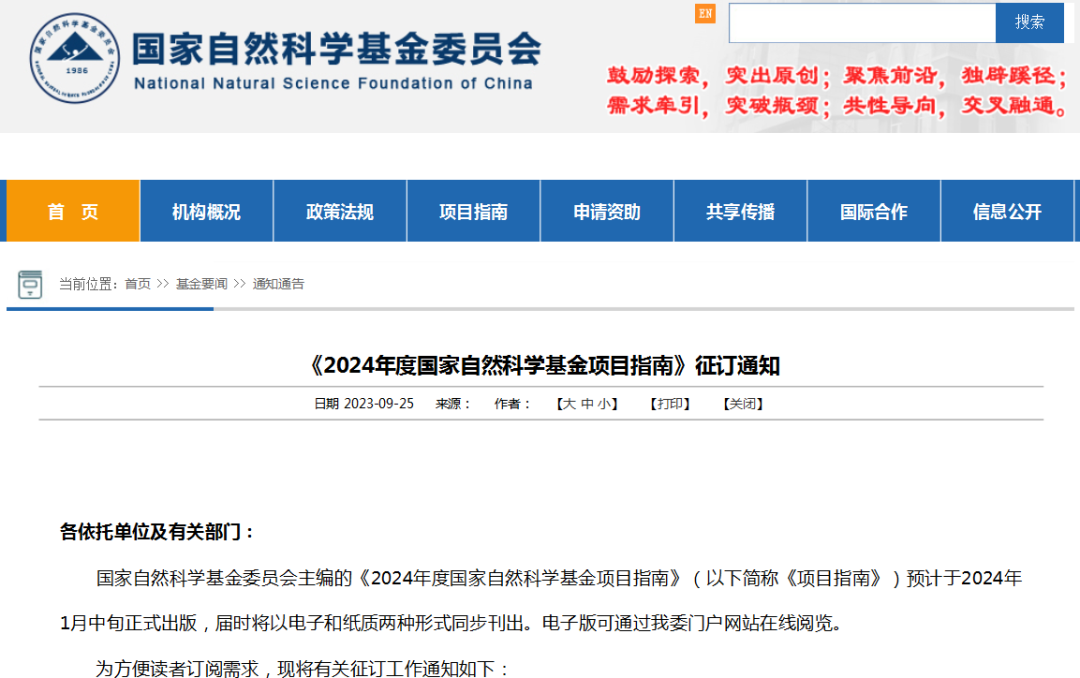This screenshot has height=678, width=1080.
Task: Click the 国家自然科学基金委员会 site title
Action: coord(337,49)
